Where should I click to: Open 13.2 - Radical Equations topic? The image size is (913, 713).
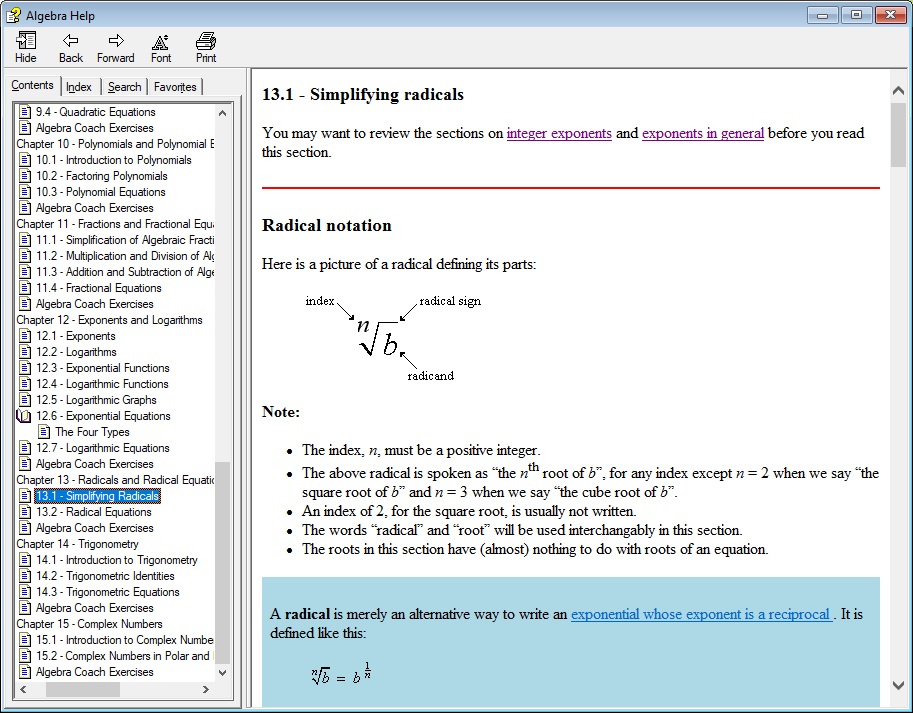tap(93, 512)
